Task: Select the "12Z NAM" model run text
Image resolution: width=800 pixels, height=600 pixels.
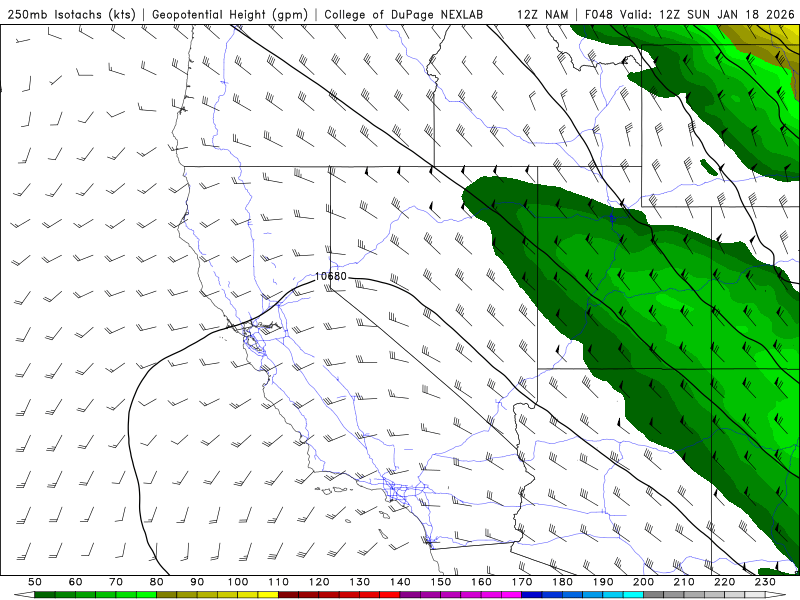Action: (542, 14)
